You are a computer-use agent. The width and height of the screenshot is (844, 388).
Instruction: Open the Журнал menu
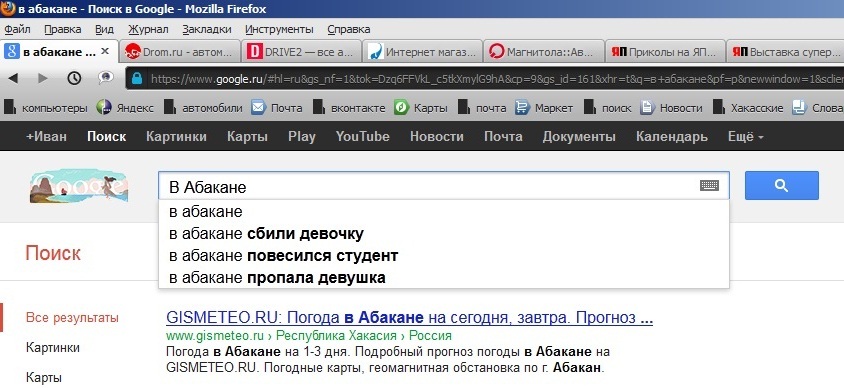(148, 29)
